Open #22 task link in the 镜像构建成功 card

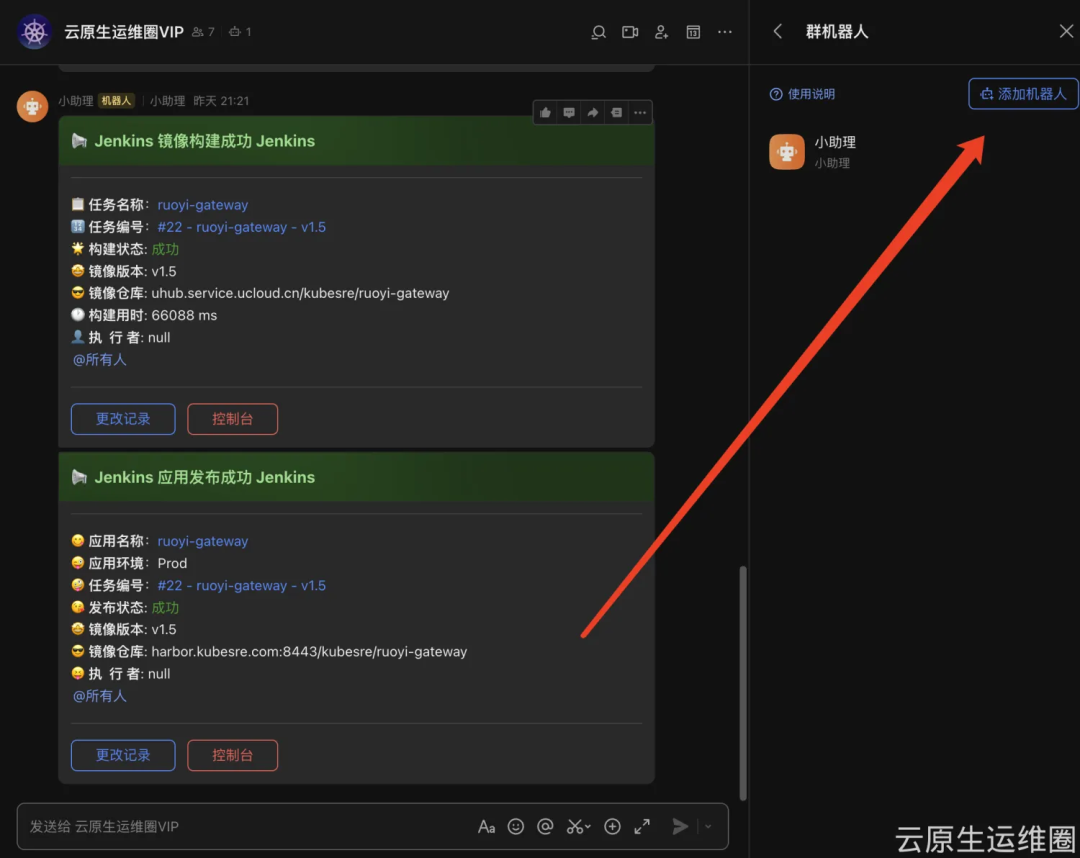coord(241,227)
